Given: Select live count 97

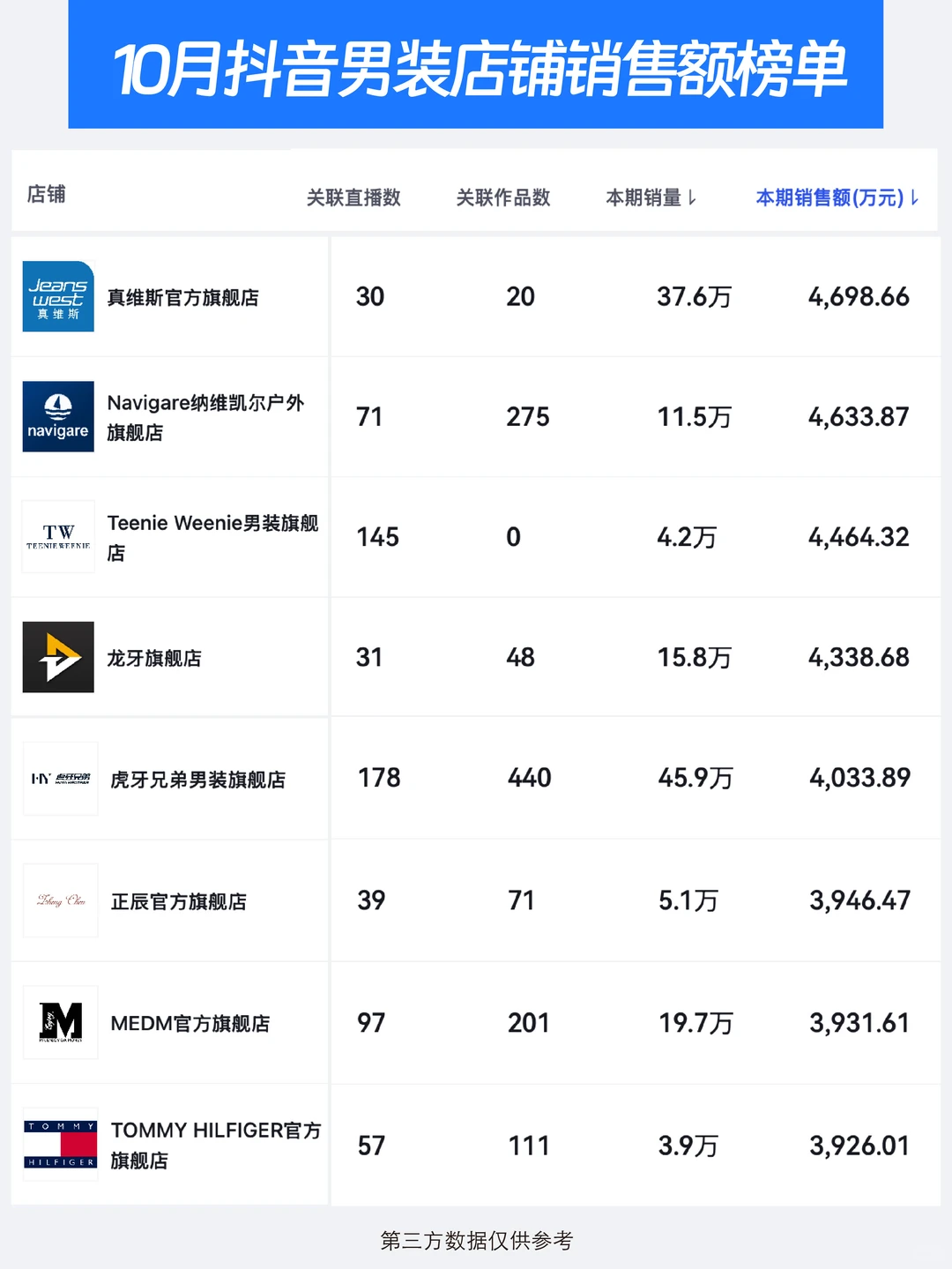Looking at the screenshot, I should (x=371, y=1023).
